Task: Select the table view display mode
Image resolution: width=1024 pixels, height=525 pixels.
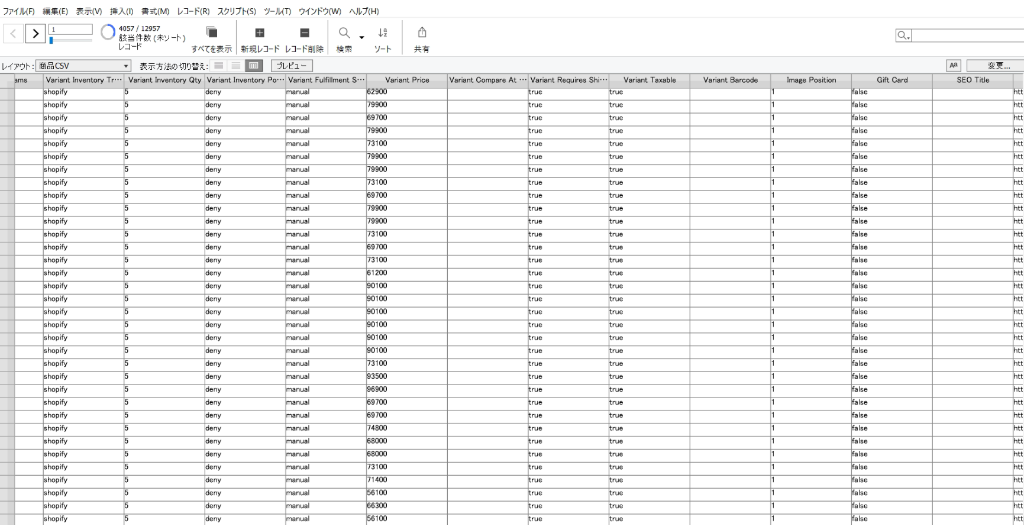Action: point(253,65)
